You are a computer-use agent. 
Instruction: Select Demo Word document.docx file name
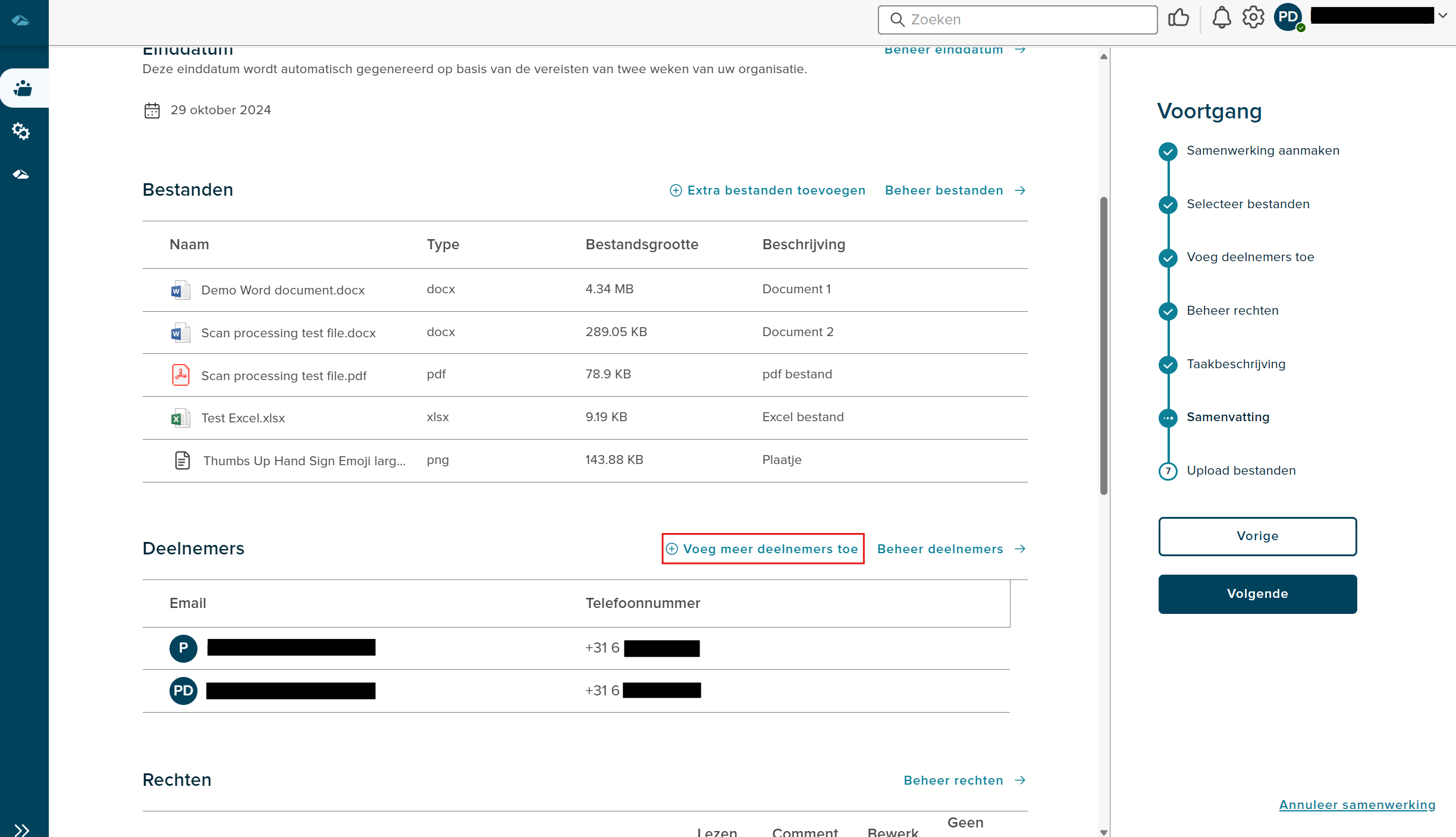(283, 290)
